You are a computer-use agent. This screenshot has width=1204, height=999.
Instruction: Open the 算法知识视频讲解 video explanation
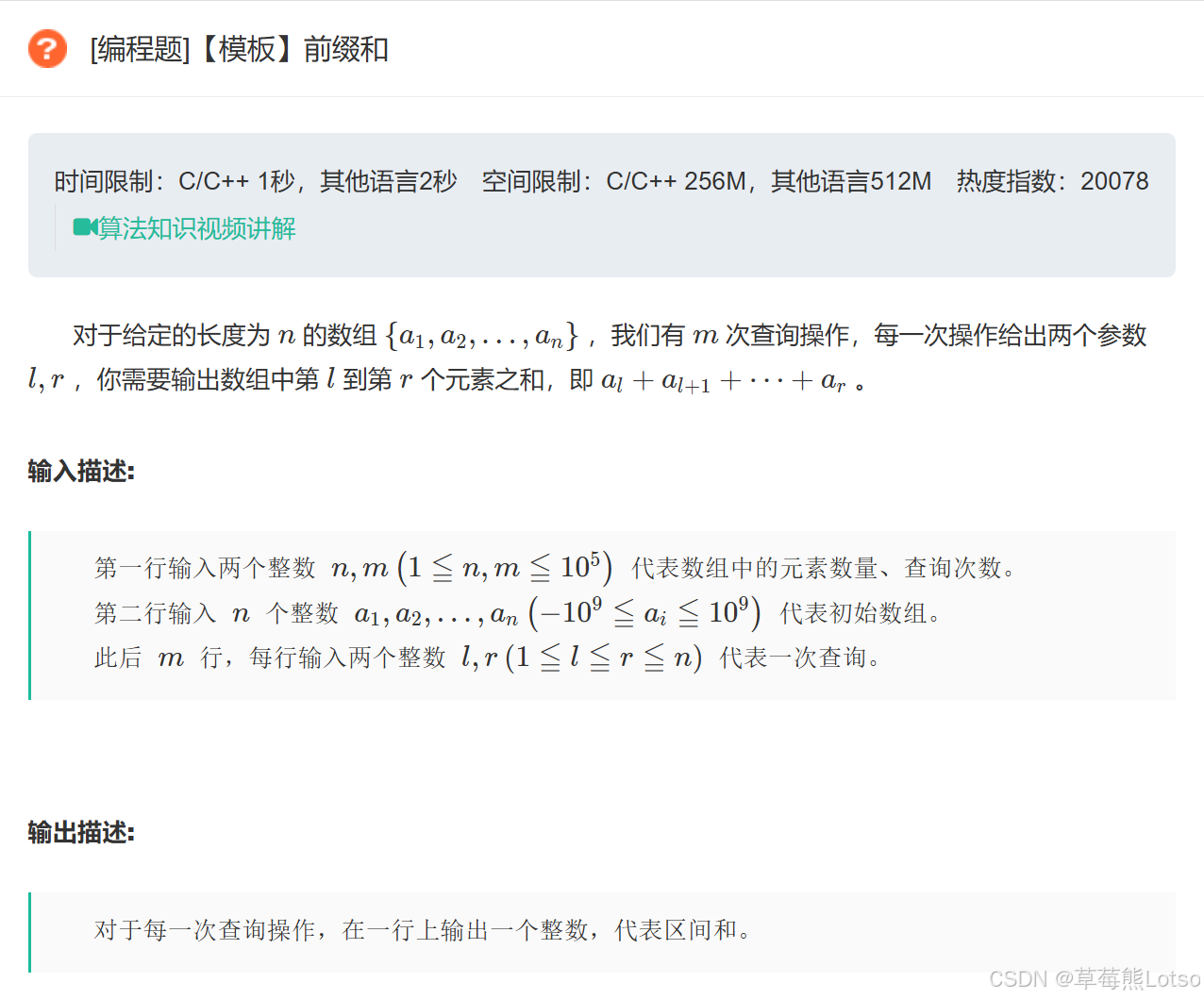195,228
